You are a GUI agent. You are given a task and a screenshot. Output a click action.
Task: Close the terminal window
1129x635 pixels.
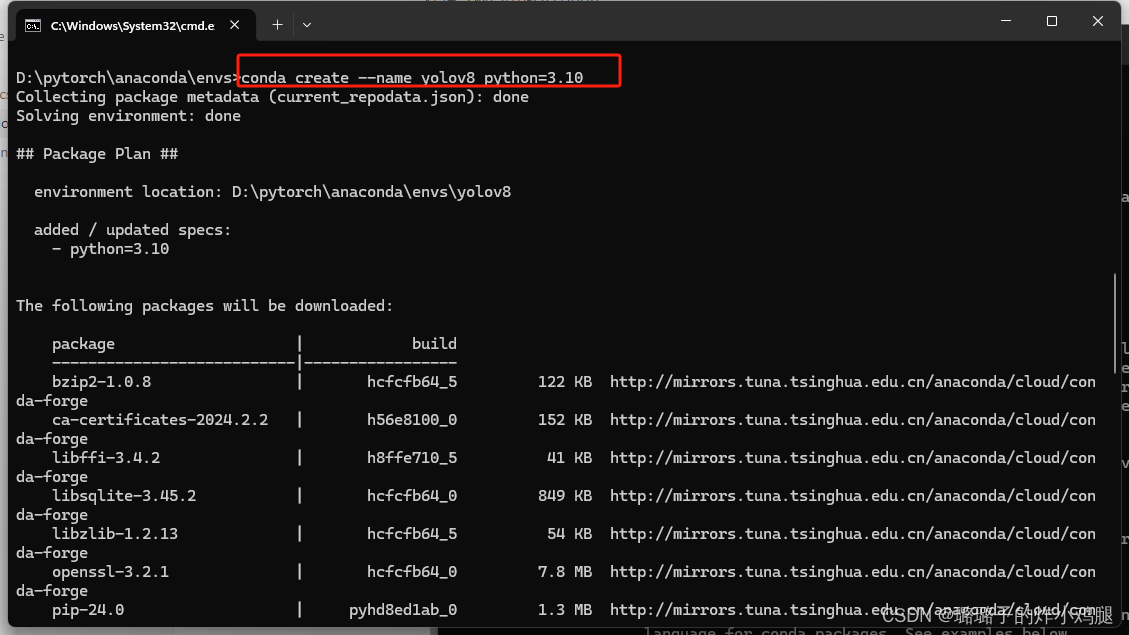[x=1097, y=22]
